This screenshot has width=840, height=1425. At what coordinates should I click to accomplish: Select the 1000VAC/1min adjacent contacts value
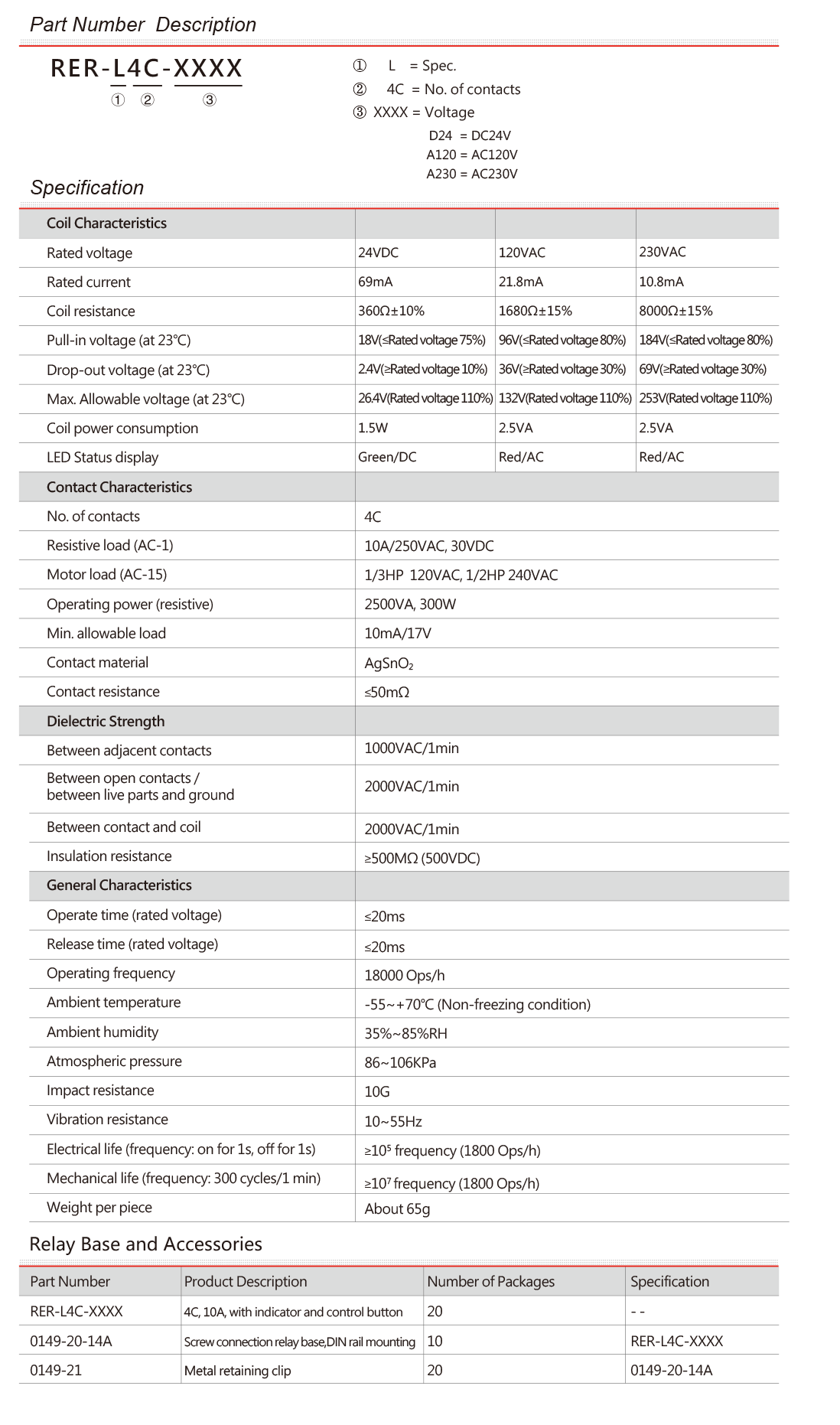[x=412, y=748]
